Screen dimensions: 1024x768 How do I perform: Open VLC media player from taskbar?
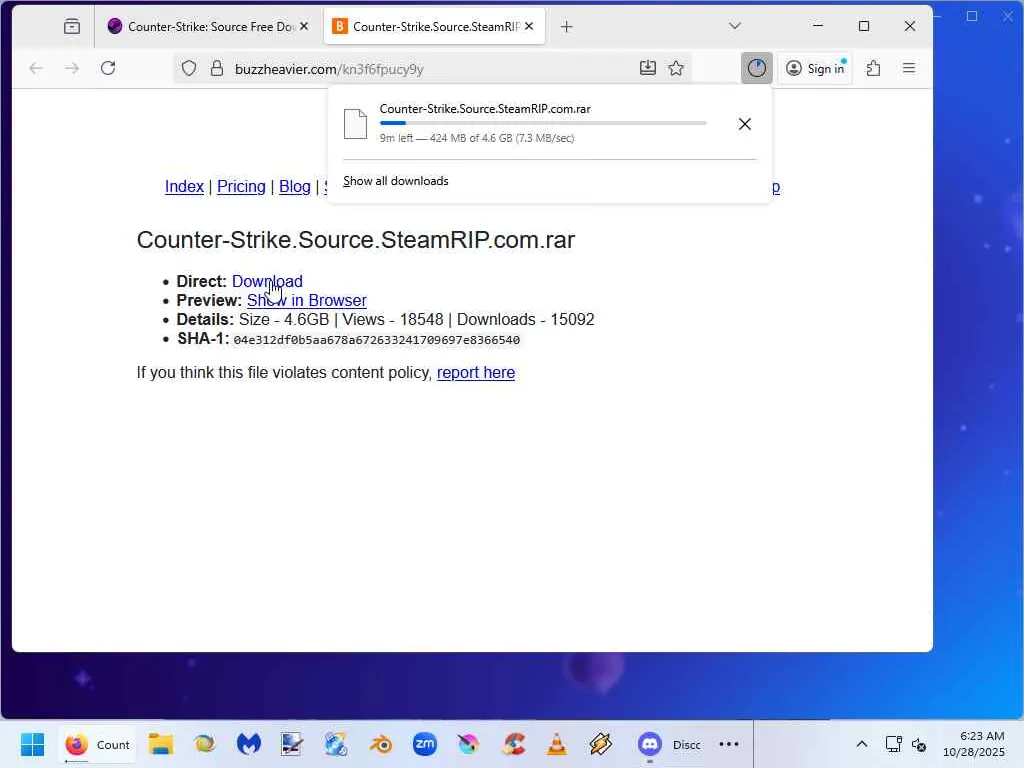coord(557,744)
